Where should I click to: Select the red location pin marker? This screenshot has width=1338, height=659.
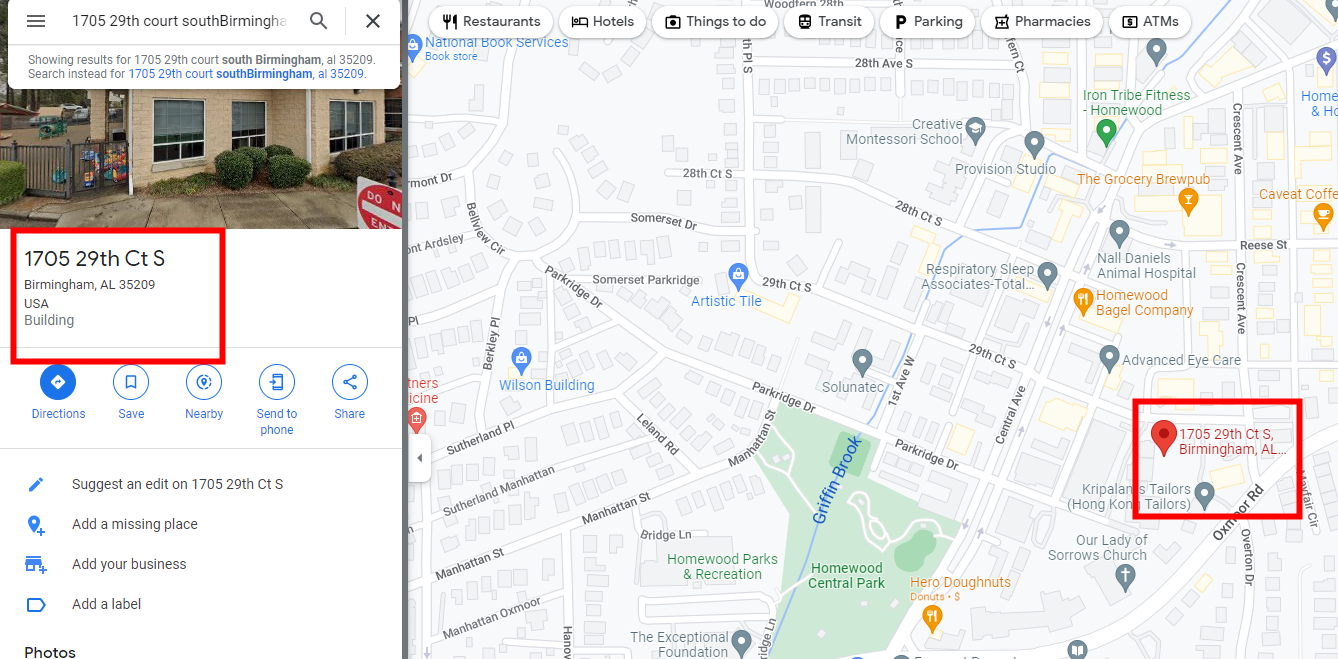pyautogui.click(x=1163, y=438)
